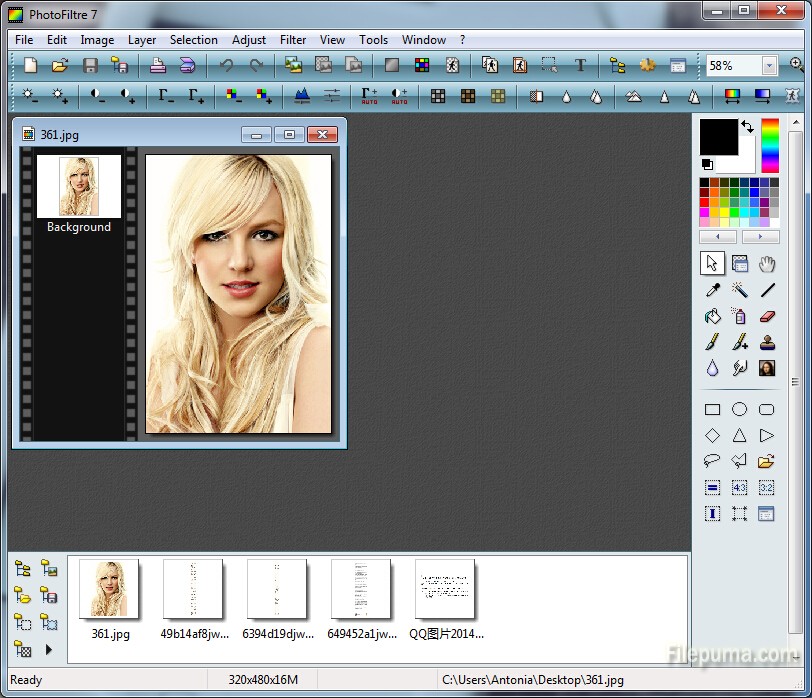Choose the Ellipse selection shape
812x698 pixels.
tap(739, 409)
